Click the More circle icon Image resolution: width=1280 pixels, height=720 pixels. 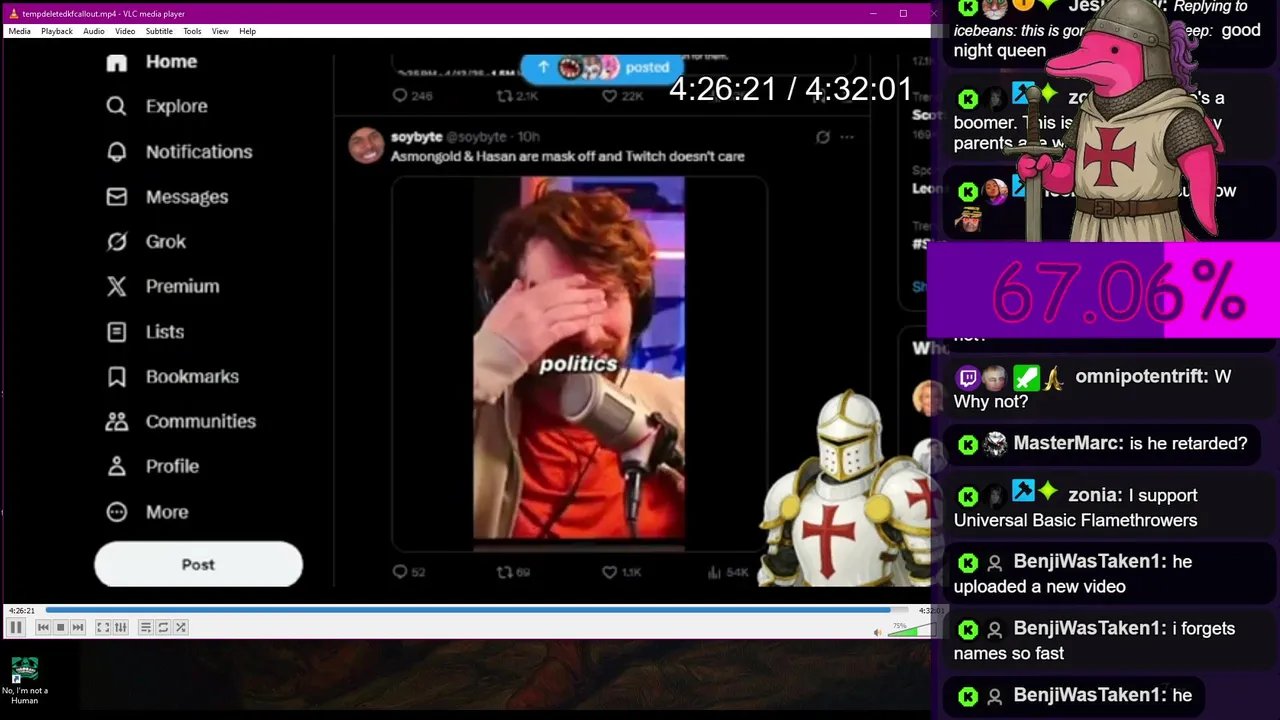(117, 511)
